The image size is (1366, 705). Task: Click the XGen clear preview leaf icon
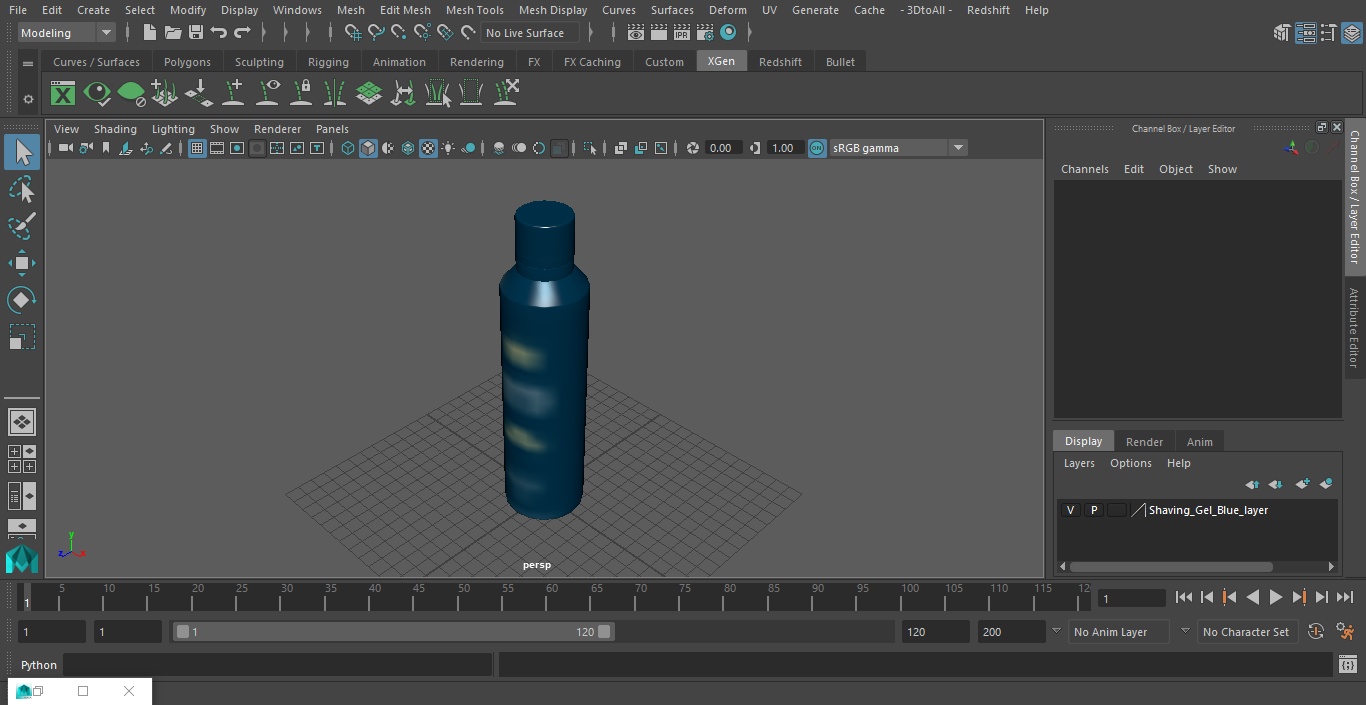coord(131,94)
